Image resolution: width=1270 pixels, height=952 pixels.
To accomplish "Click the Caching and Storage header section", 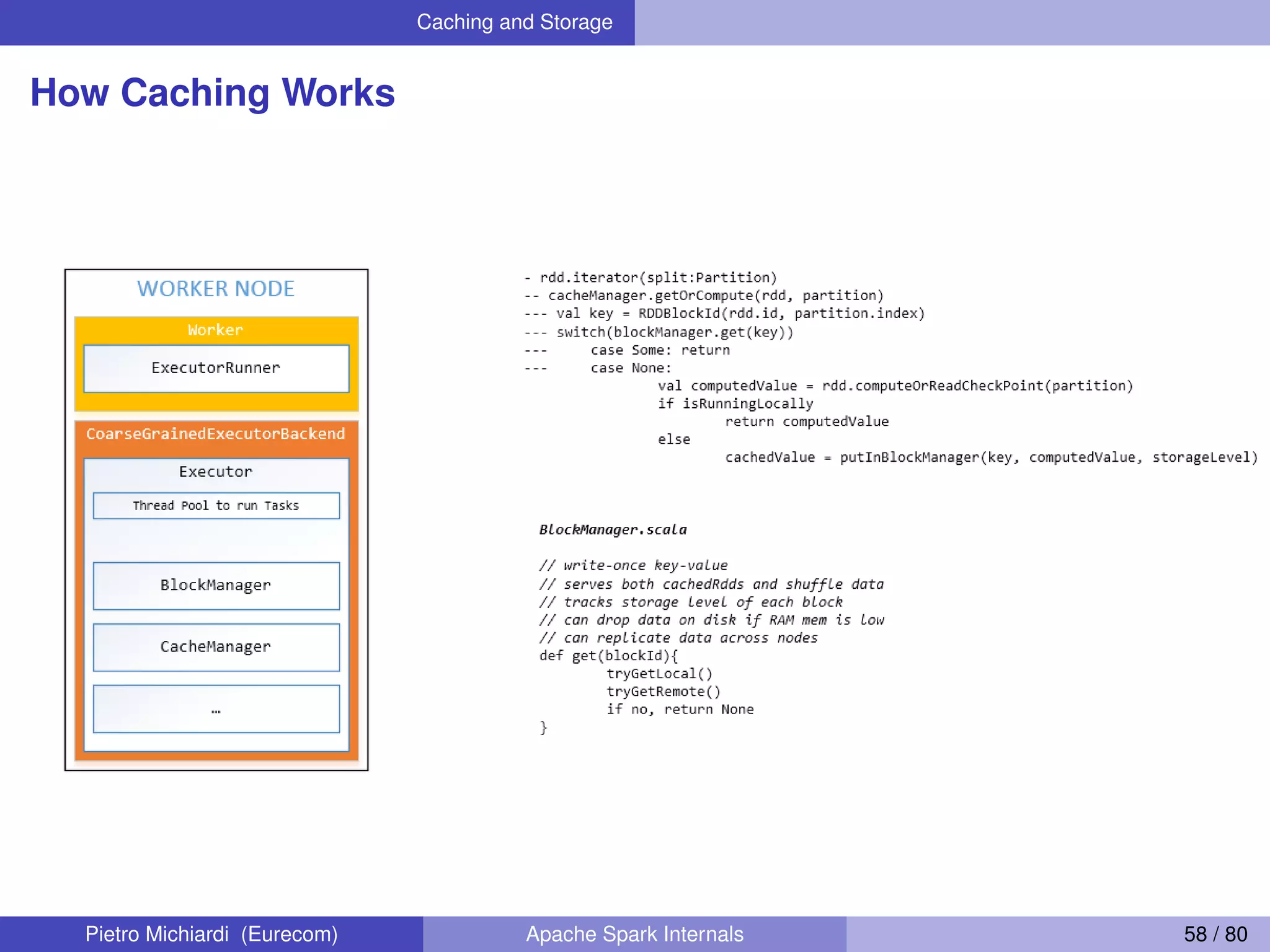I will point(514,22).
